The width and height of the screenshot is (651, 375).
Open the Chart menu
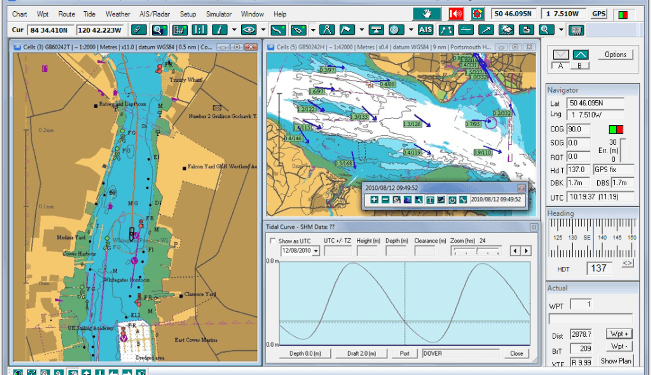pyautogui.click(x=19, y=14)
